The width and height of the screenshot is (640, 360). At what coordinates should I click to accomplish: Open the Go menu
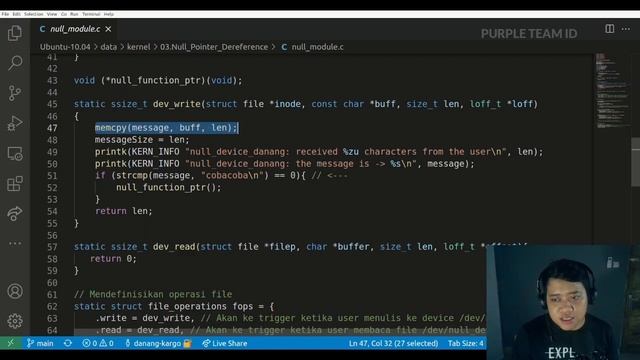point(64,14)
